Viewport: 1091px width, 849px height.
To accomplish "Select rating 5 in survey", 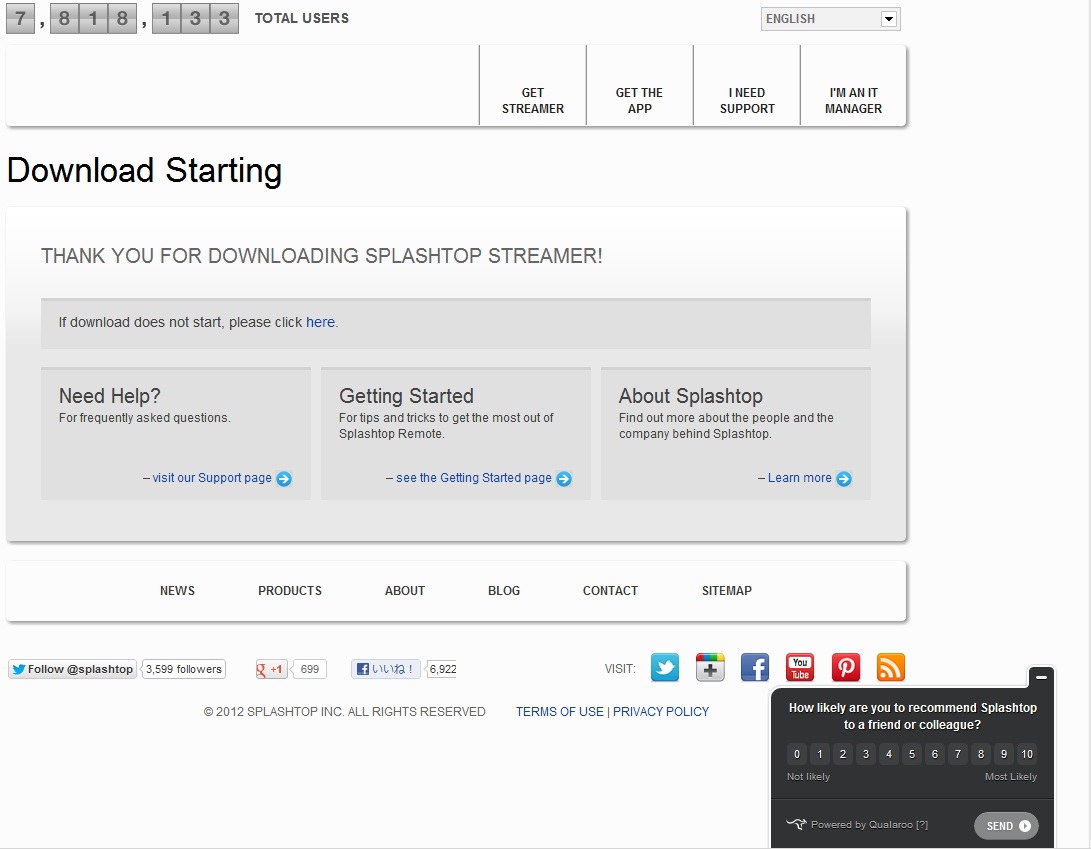I will pos(911,754).
